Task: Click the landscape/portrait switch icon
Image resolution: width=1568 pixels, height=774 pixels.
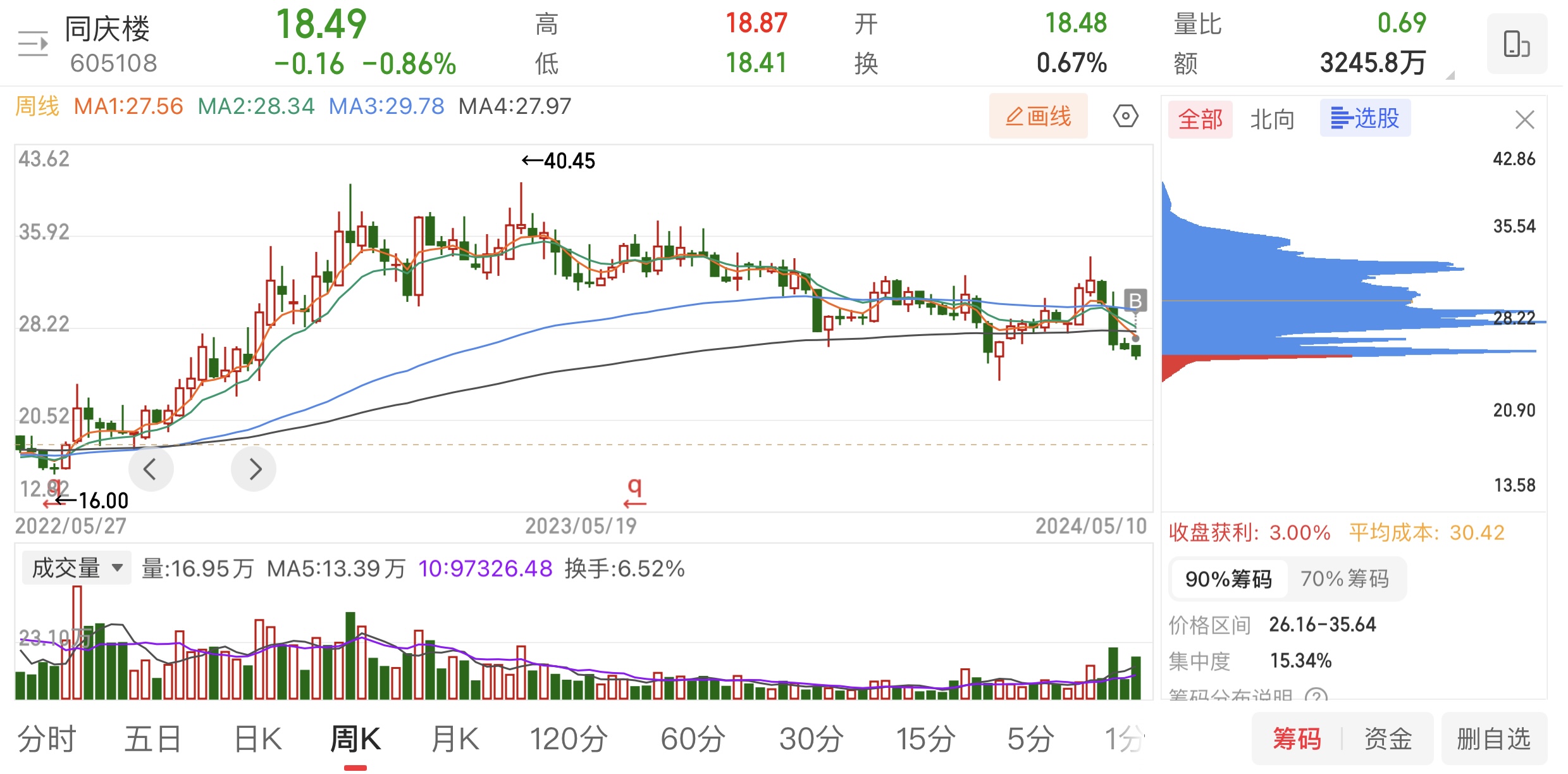Action: [x=1516, y=44]
